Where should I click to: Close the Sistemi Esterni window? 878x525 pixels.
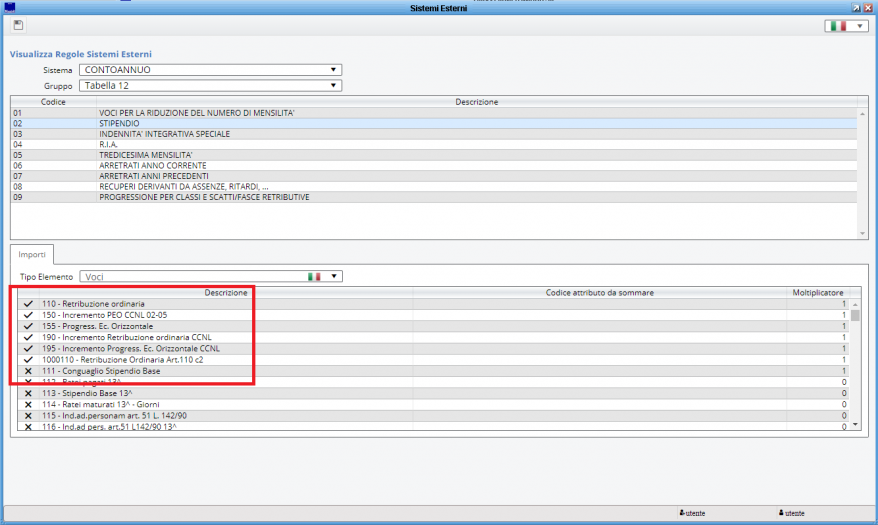[x=868, y=8]
